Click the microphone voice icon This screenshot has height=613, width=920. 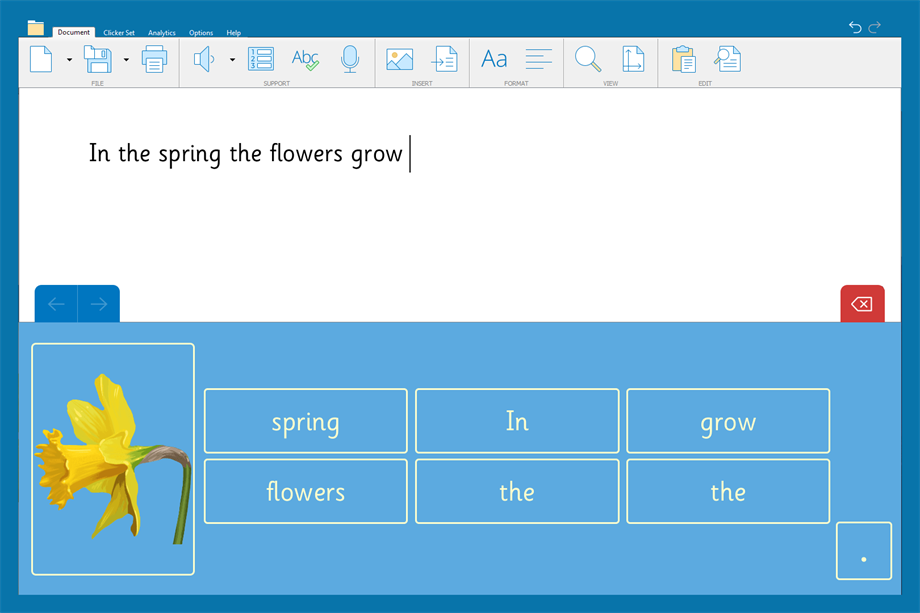349,60
